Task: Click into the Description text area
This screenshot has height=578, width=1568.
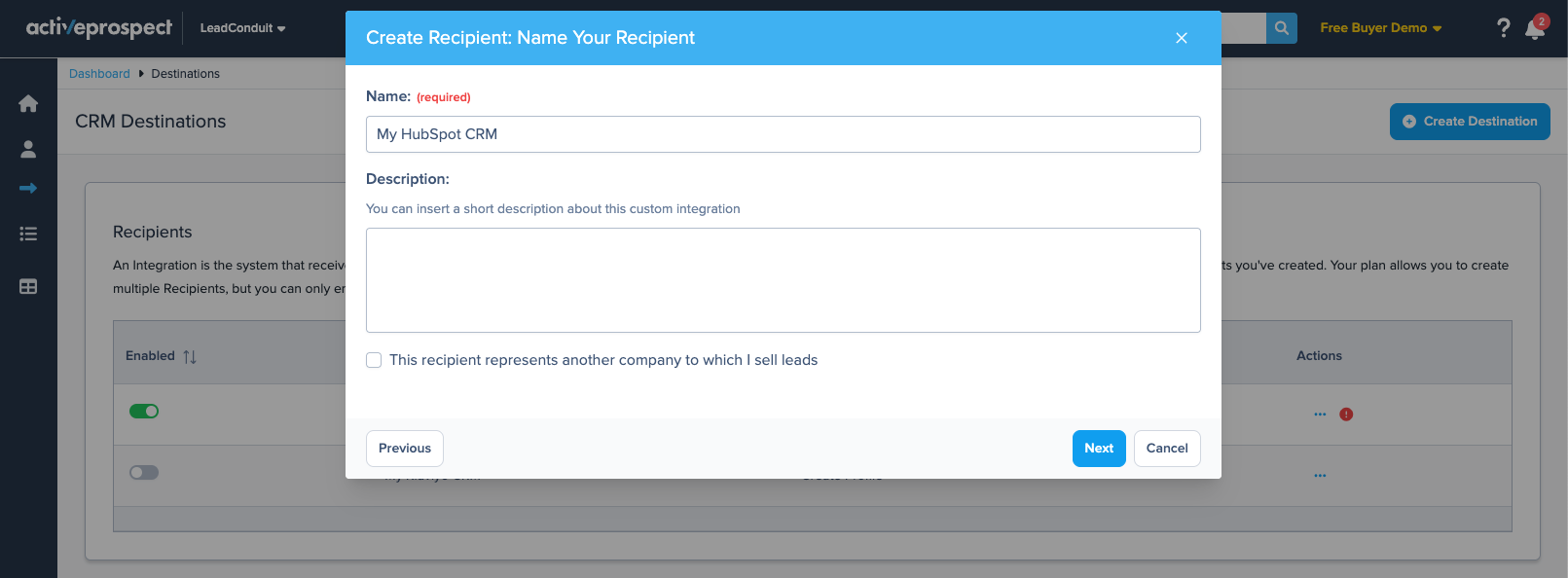Action: click(x=783, y=280)
